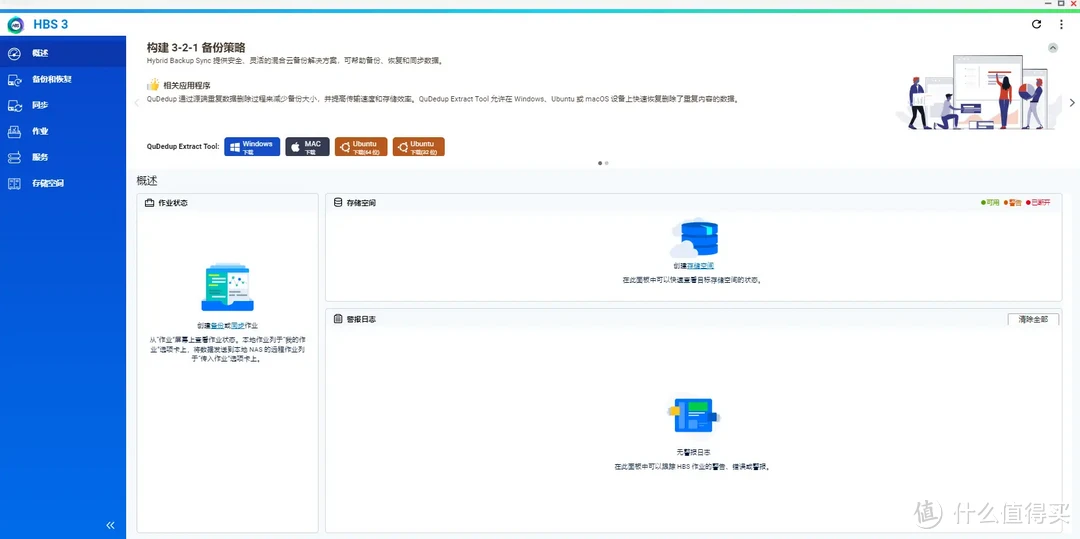Click the QuDedup Extract Tool label
The image size is (1080, 539).
(183, 147)
